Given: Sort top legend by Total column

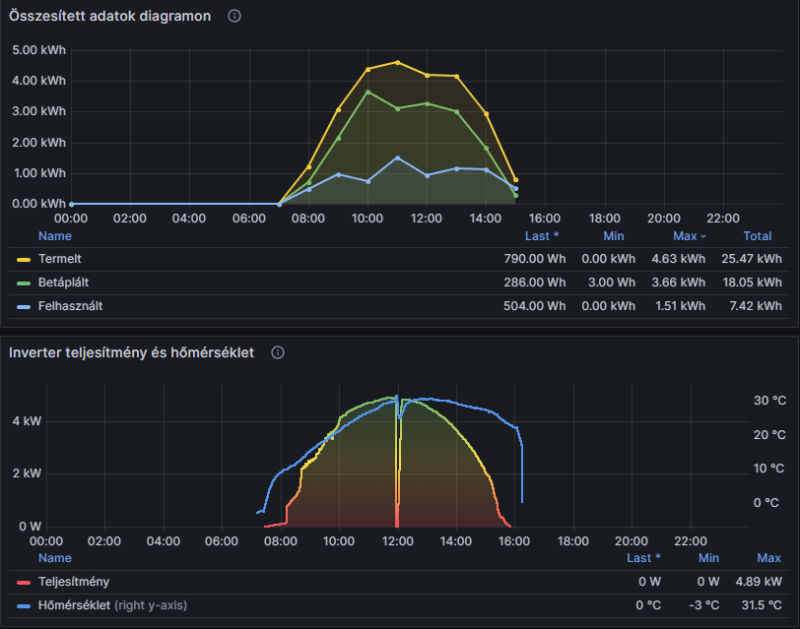Looking at the screenshot, I should (757, 236).
